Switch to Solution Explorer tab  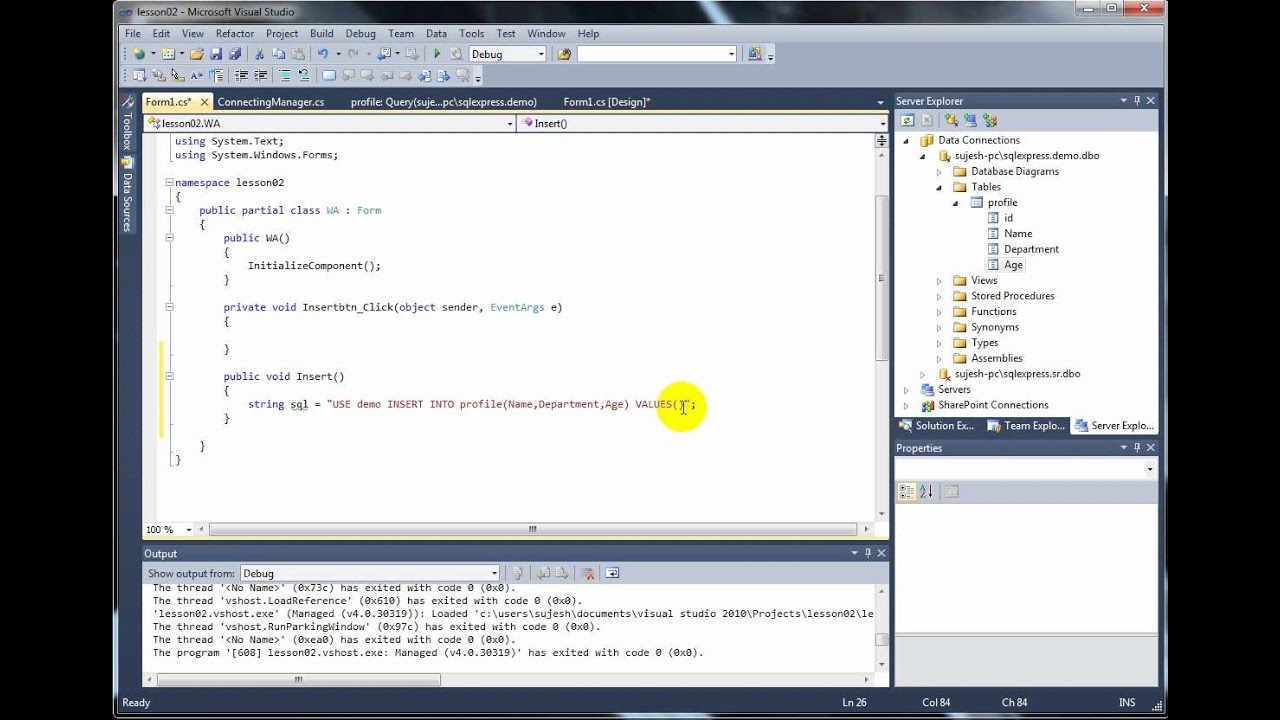[936, 425]
